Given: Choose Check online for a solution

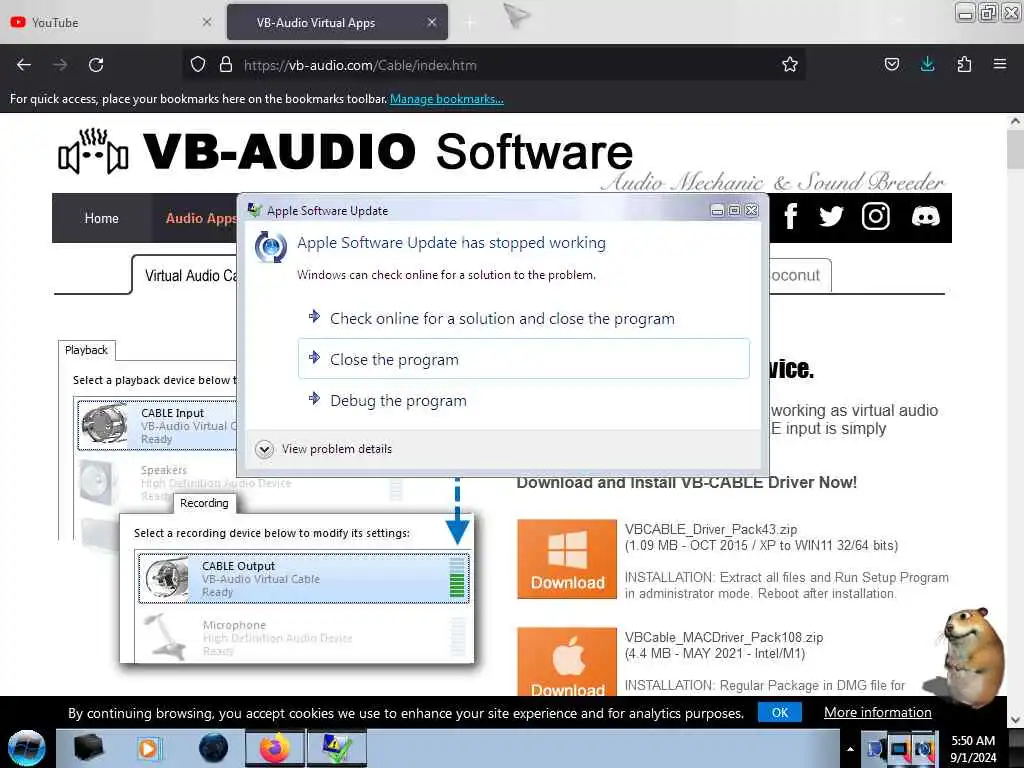Looking at the screenshot, I should [x=524, y=319].
